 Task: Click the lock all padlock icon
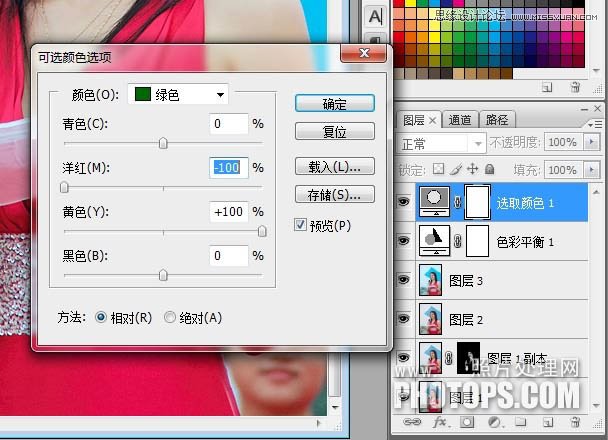pyautogui.click(x=490, y=169)
